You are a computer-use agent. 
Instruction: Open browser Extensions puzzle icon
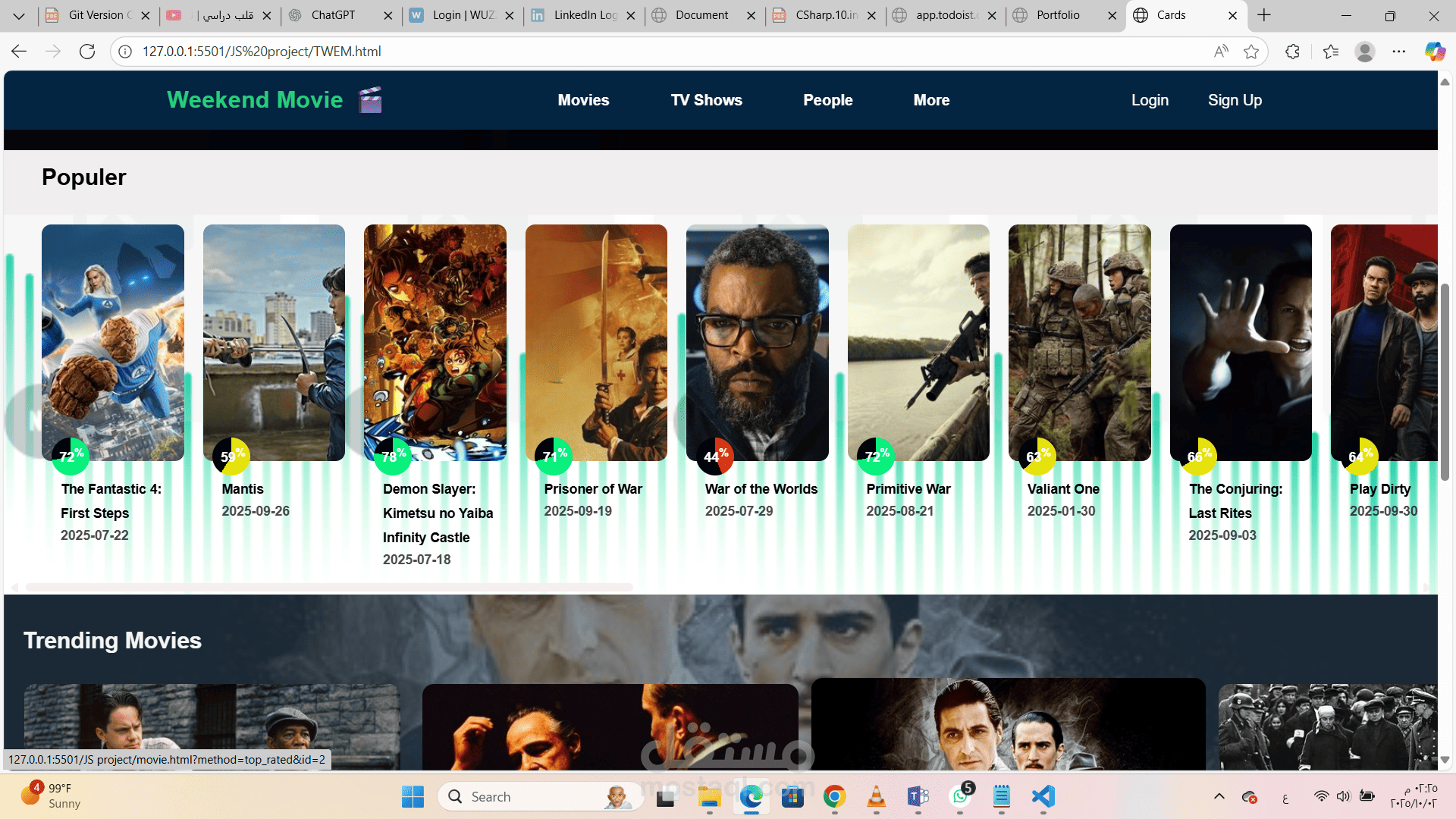pyautogui.click(x=1293, y=52)
